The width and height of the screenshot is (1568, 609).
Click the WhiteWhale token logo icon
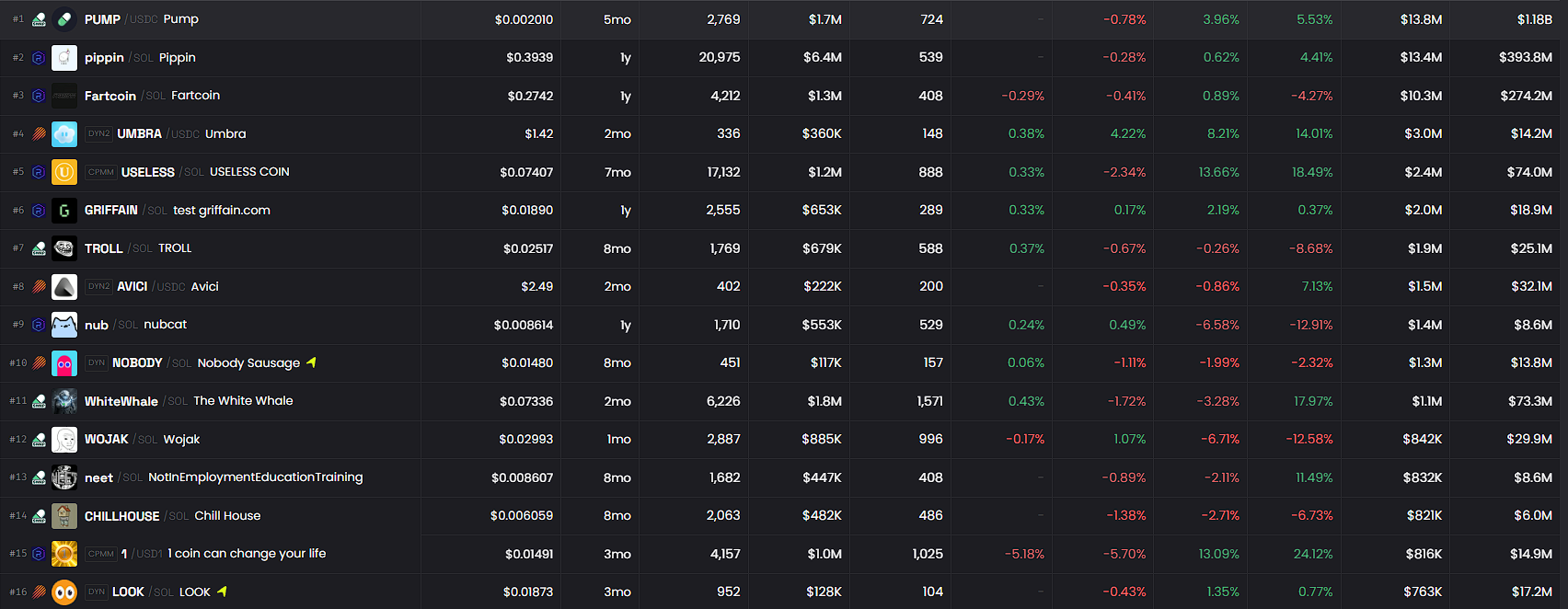point(64,401)
